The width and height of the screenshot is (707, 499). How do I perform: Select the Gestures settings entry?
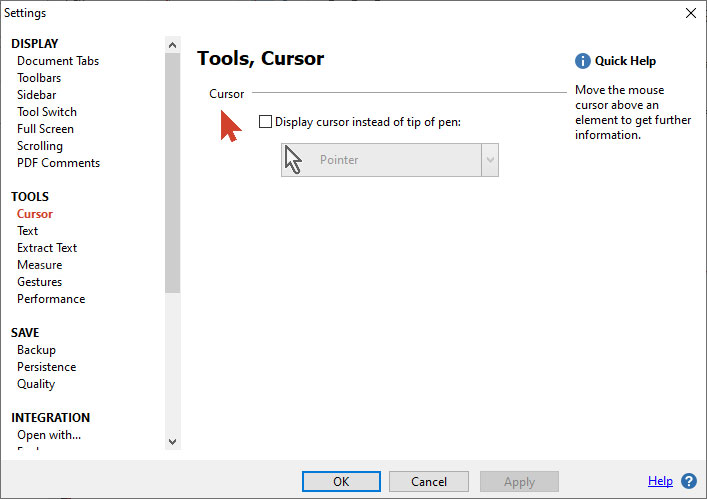click(x=40, y=282)
